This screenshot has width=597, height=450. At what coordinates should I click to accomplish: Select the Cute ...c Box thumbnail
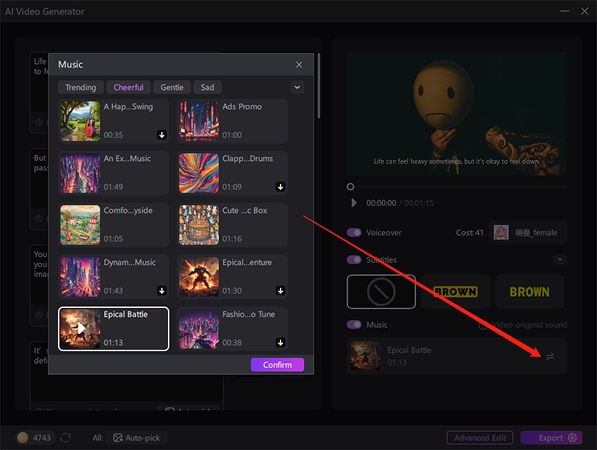click(199, 225)
